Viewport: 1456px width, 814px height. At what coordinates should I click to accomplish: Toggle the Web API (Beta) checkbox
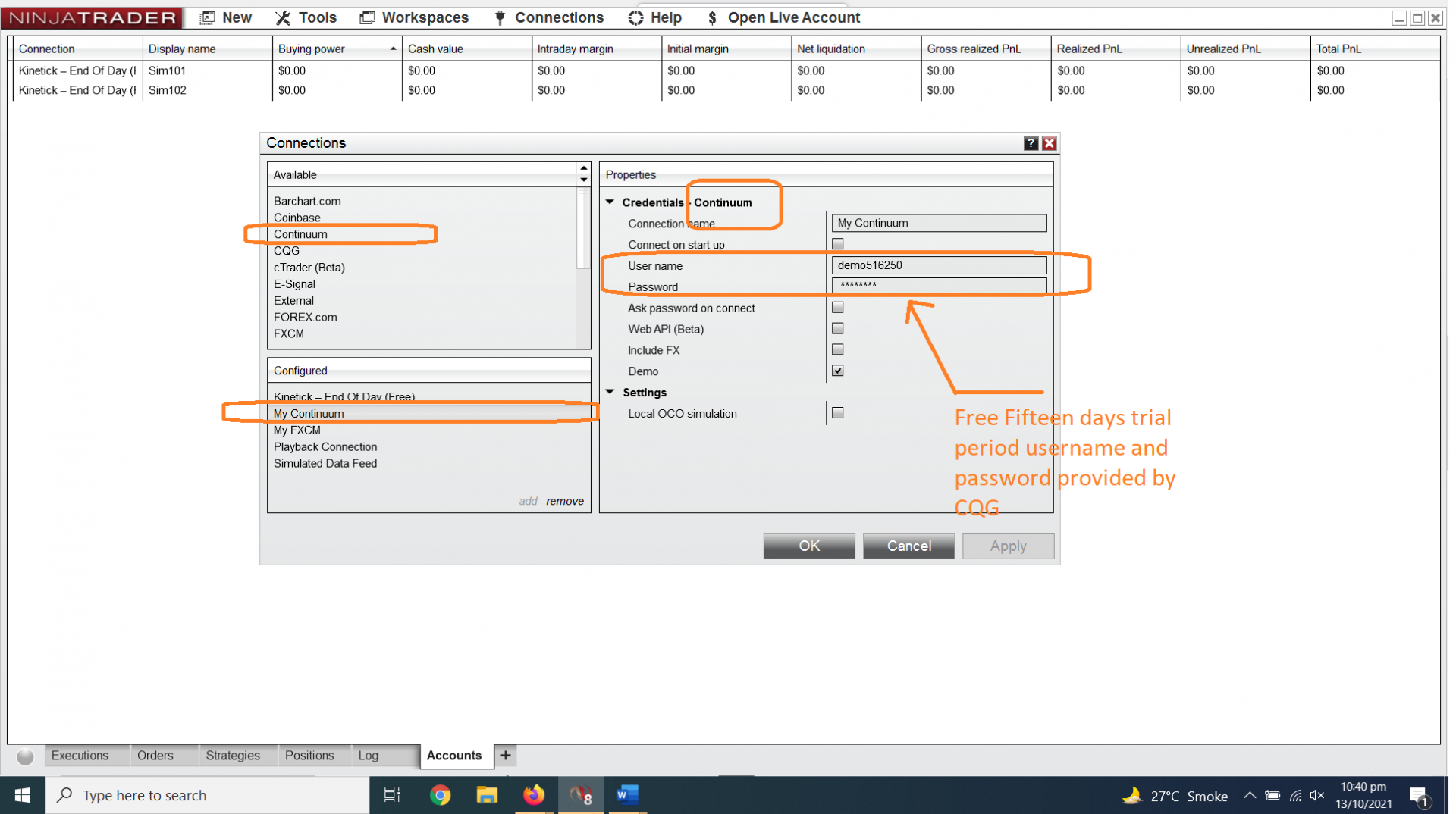point(838,329)
